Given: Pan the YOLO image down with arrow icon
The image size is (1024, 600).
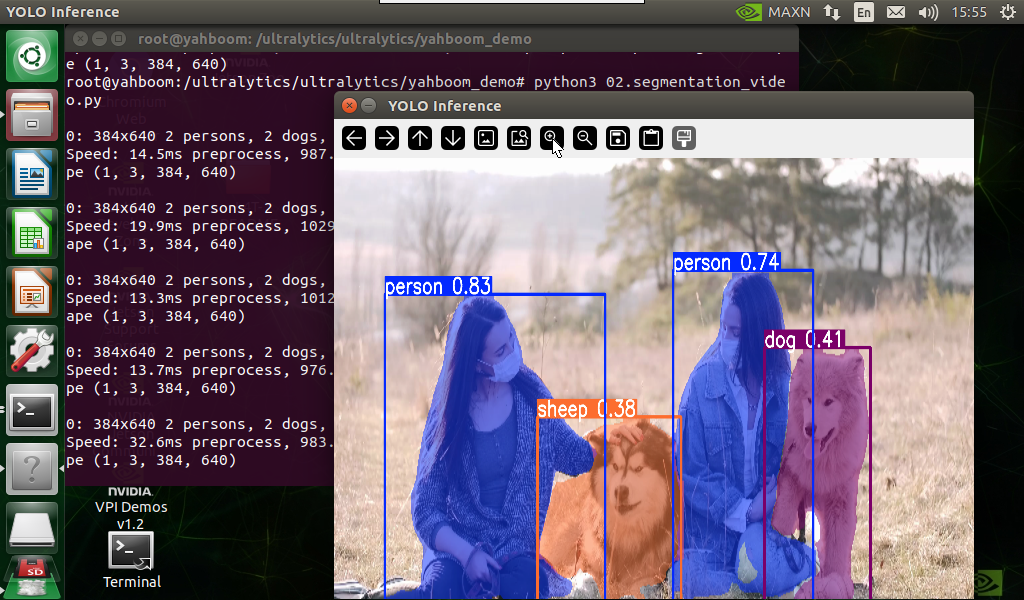Looking at the screenshot, I should [x=453, y=138].
